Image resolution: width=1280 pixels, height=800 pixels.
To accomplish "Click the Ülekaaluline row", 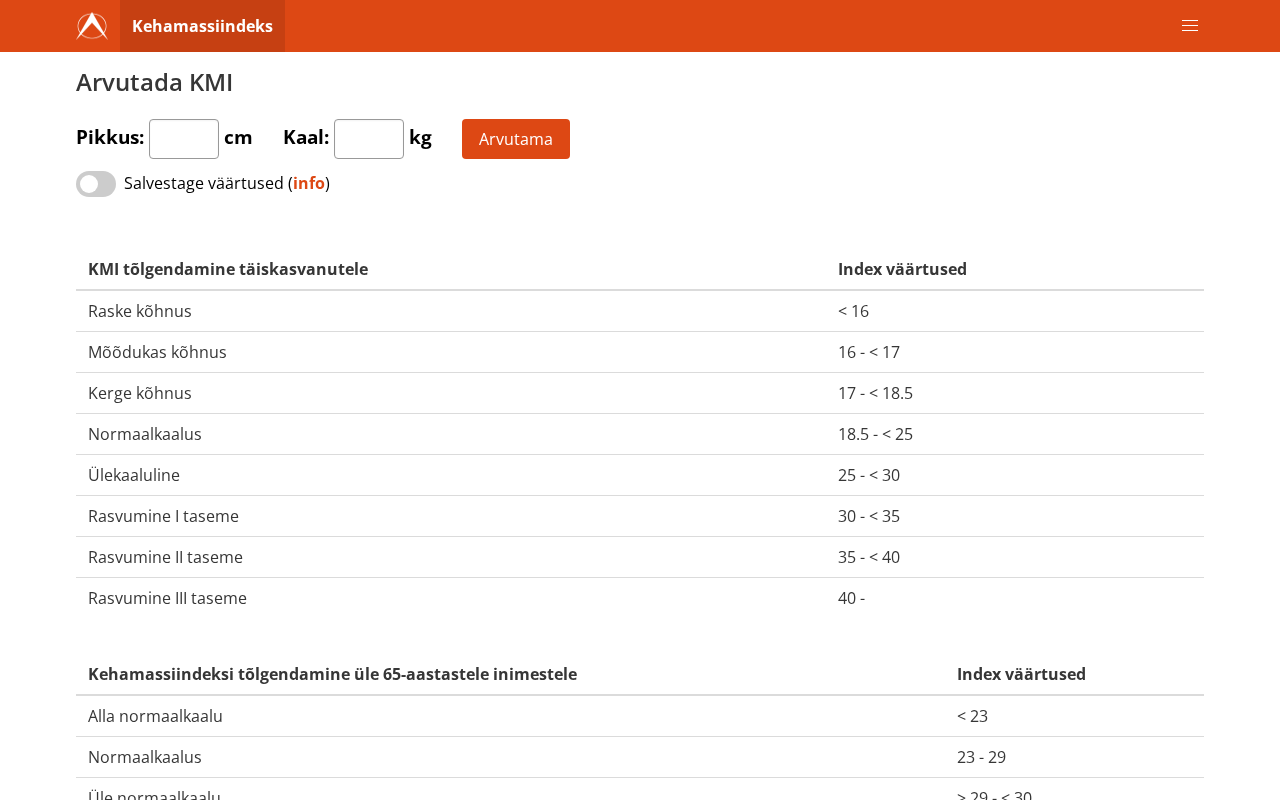I will (x=640, y=475).
